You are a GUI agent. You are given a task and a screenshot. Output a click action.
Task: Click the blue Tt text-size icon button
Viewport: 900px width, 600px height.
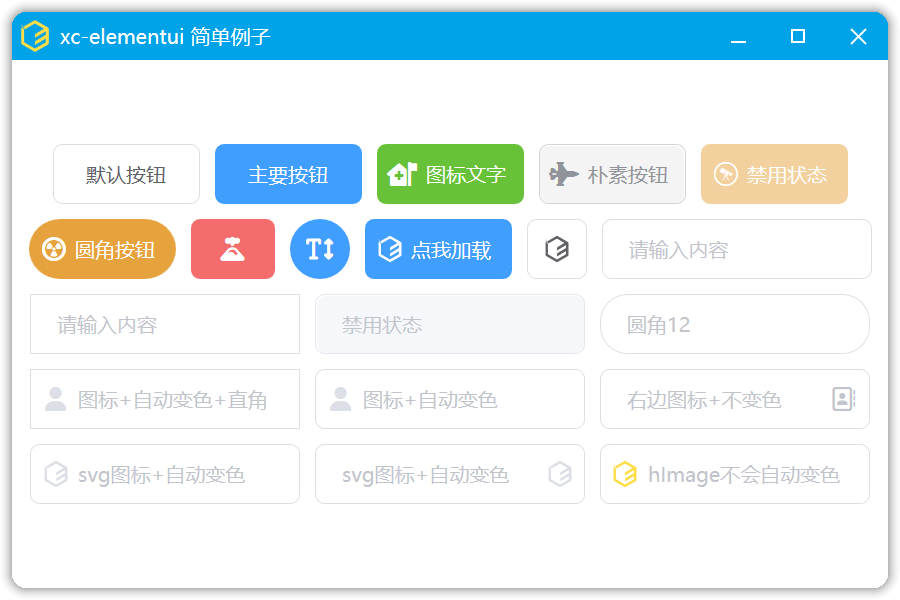click(x=319, y=249)
